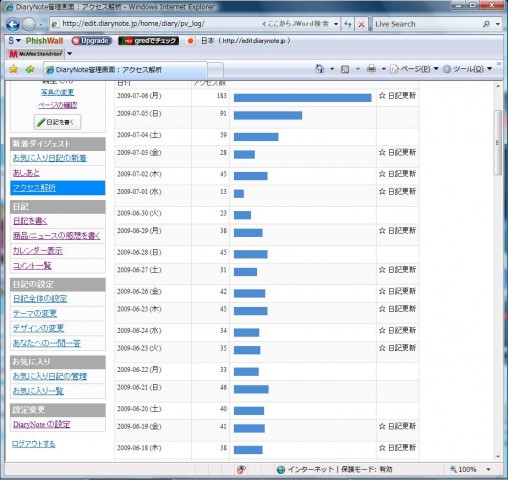Click the 183 access count value
The width and height of the screenshot is (508, 480).
point(222,96)
